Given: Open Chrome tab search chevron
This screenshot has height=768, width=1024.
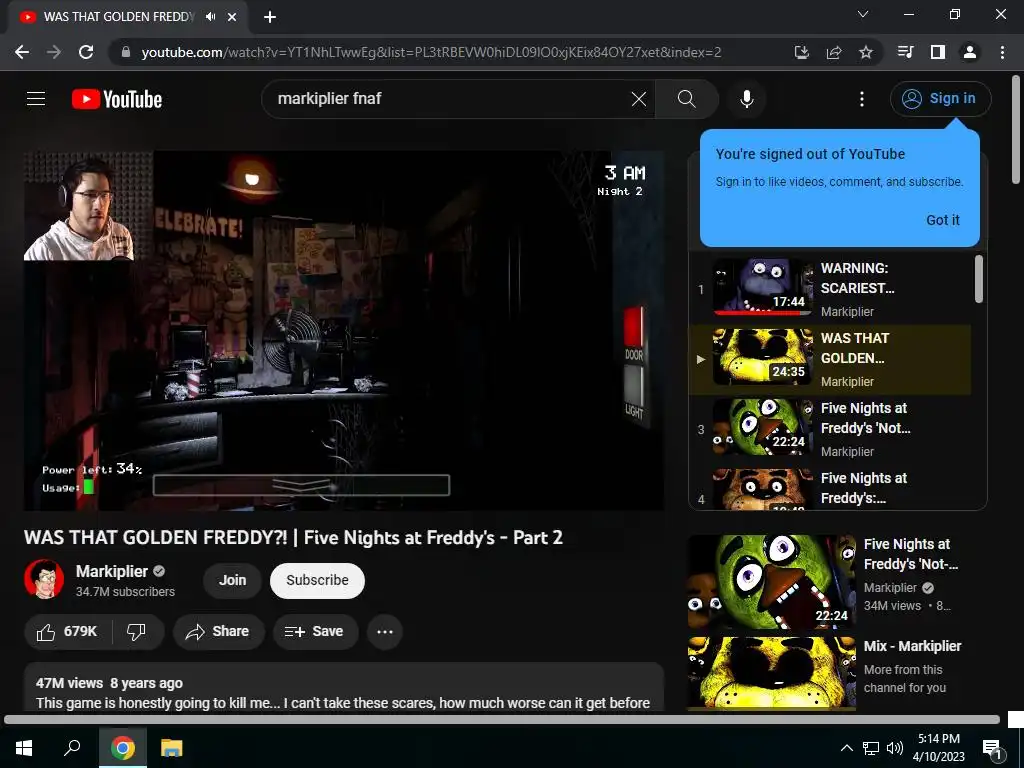Looking at the screenshot, I should tap(863, 14).
